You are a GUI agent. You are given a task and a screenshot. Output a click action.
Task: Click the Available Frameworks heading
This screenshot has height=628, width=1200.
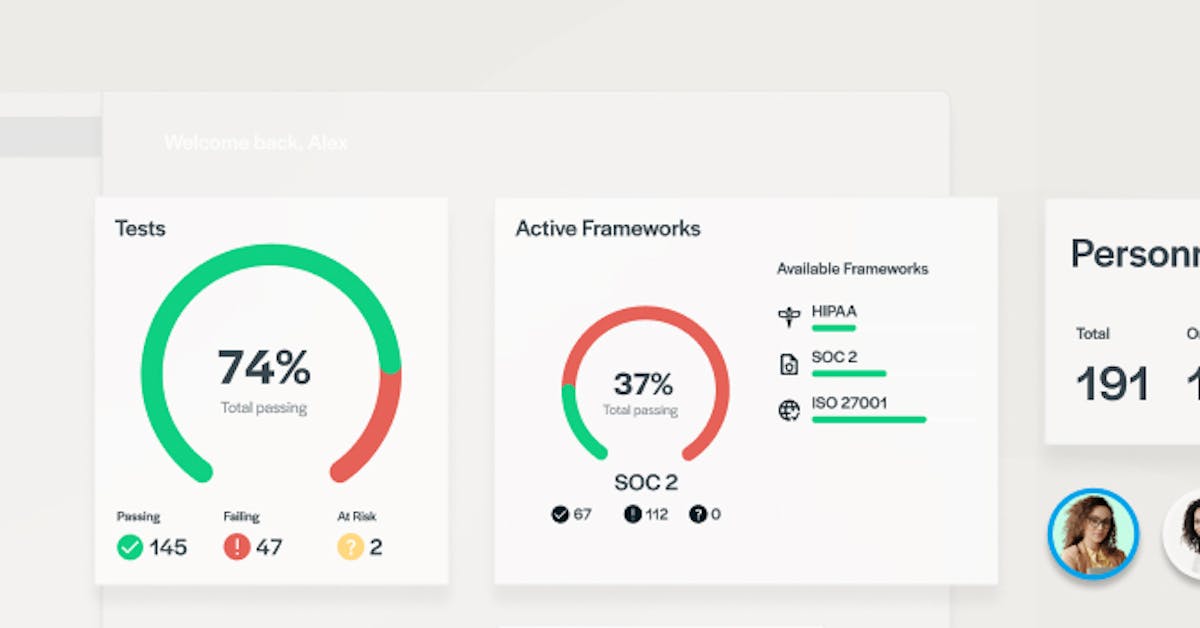tap(852, 268)
